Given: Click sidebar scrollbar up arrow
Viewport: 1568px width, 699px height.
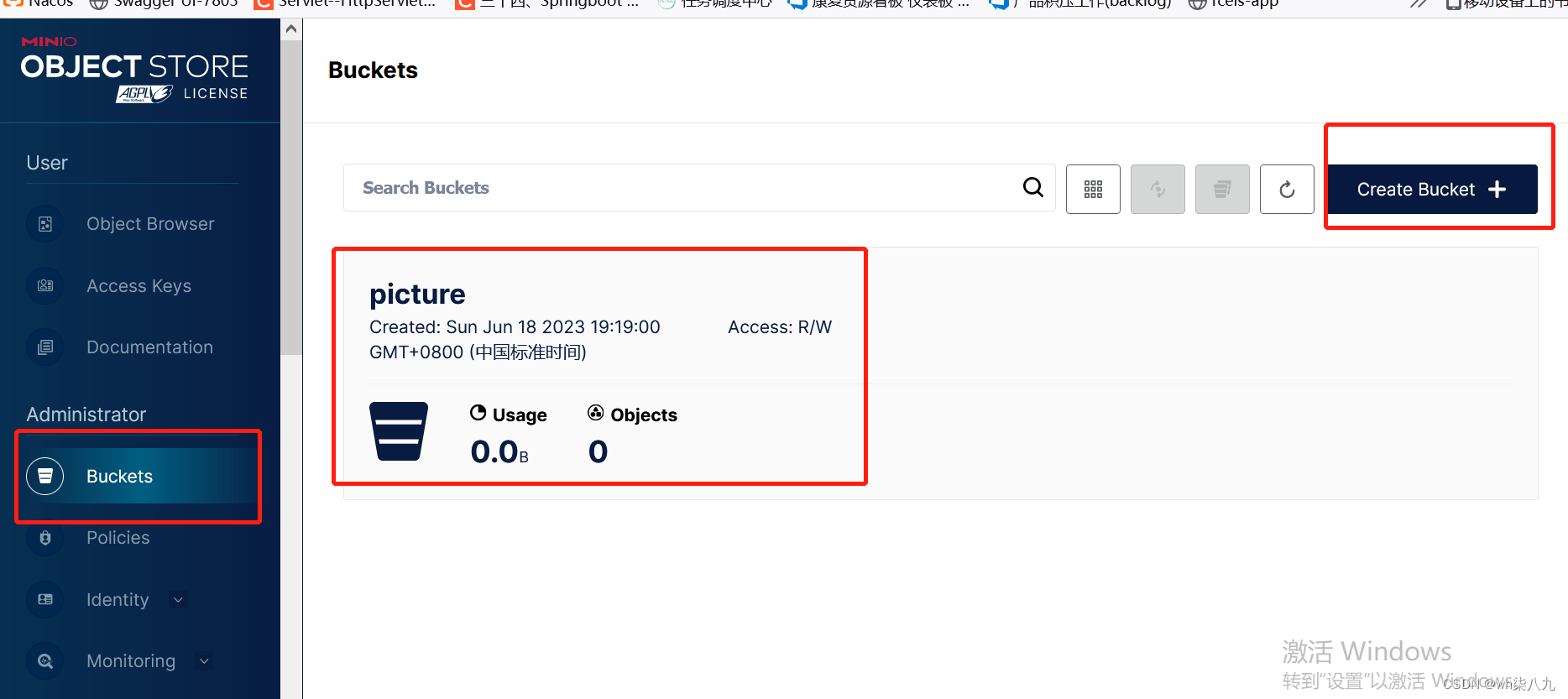Looking at the screenshot, I should pos(291,29).
